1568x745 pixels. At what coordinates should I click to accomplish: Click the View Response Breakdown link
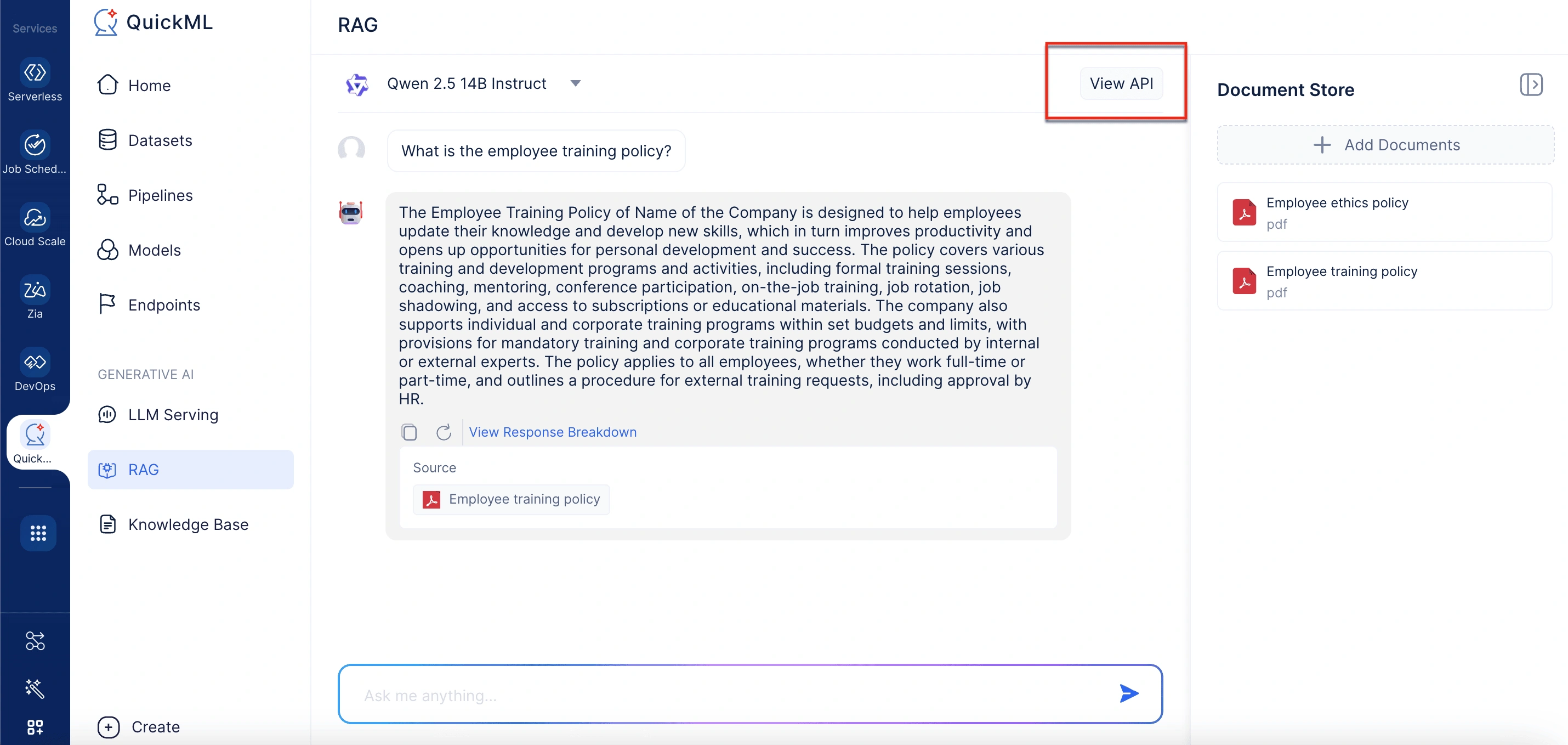[x=553, y=432]
